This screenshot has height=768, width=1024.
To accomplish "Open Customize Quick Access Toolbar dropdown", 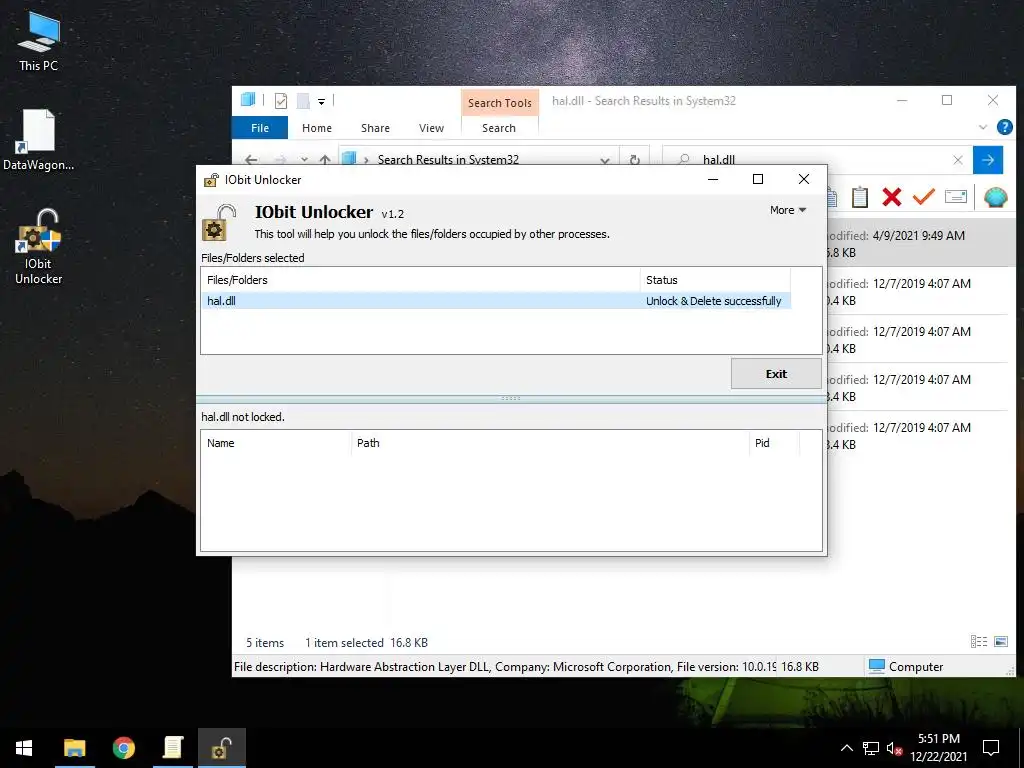I will click(x=321, y=101).
